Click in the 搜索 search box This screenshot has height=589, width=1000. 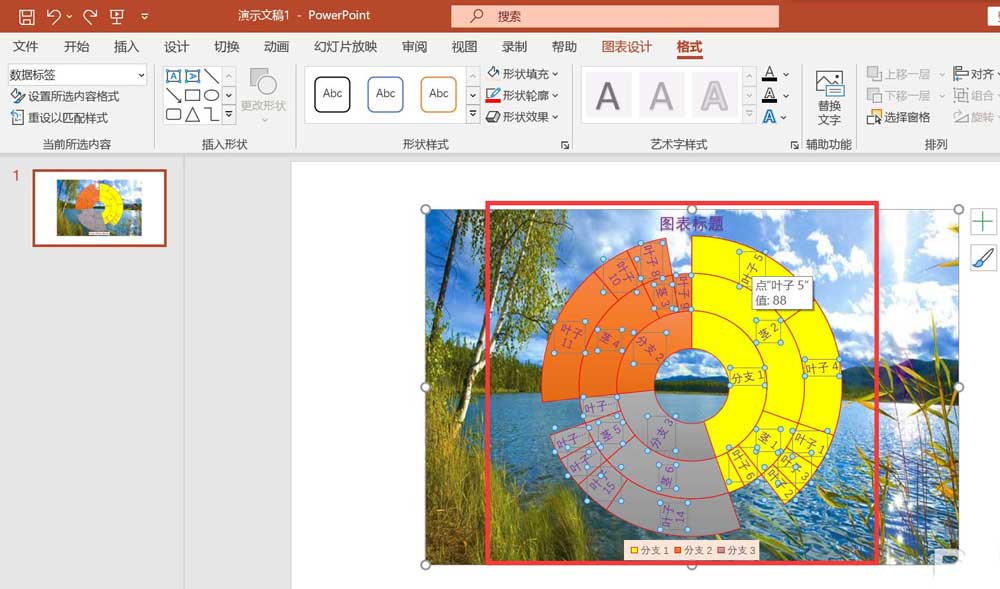point(615,17)
